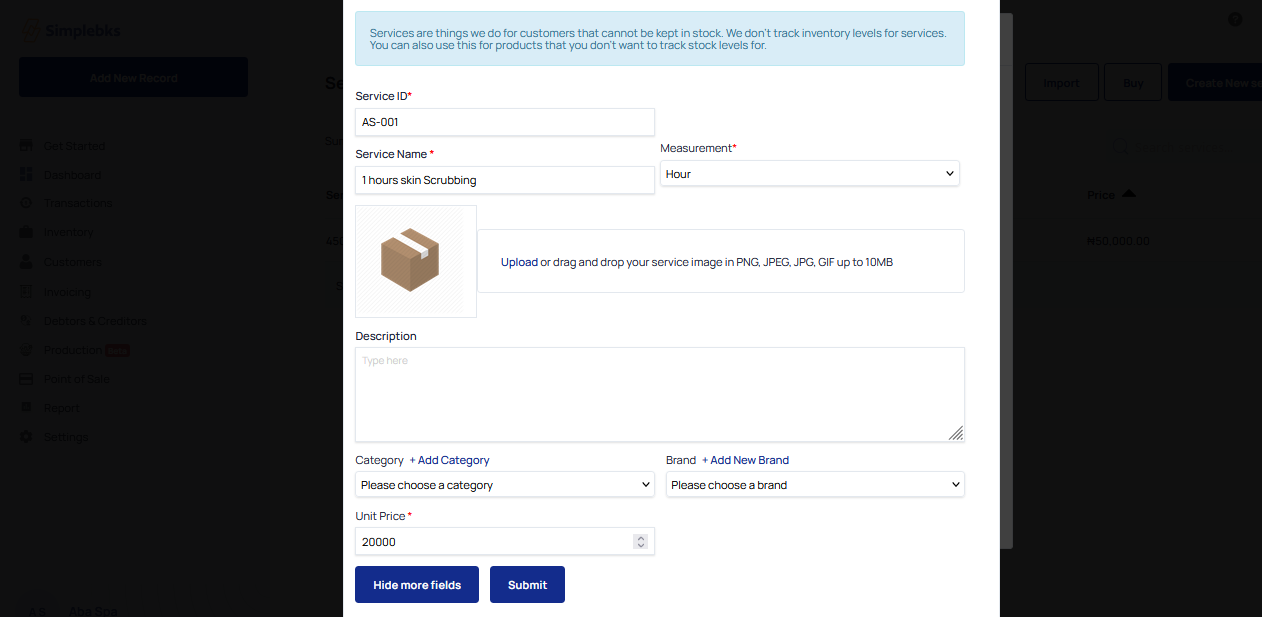Click the Unit Price spinner arrows

pos(641,541)
